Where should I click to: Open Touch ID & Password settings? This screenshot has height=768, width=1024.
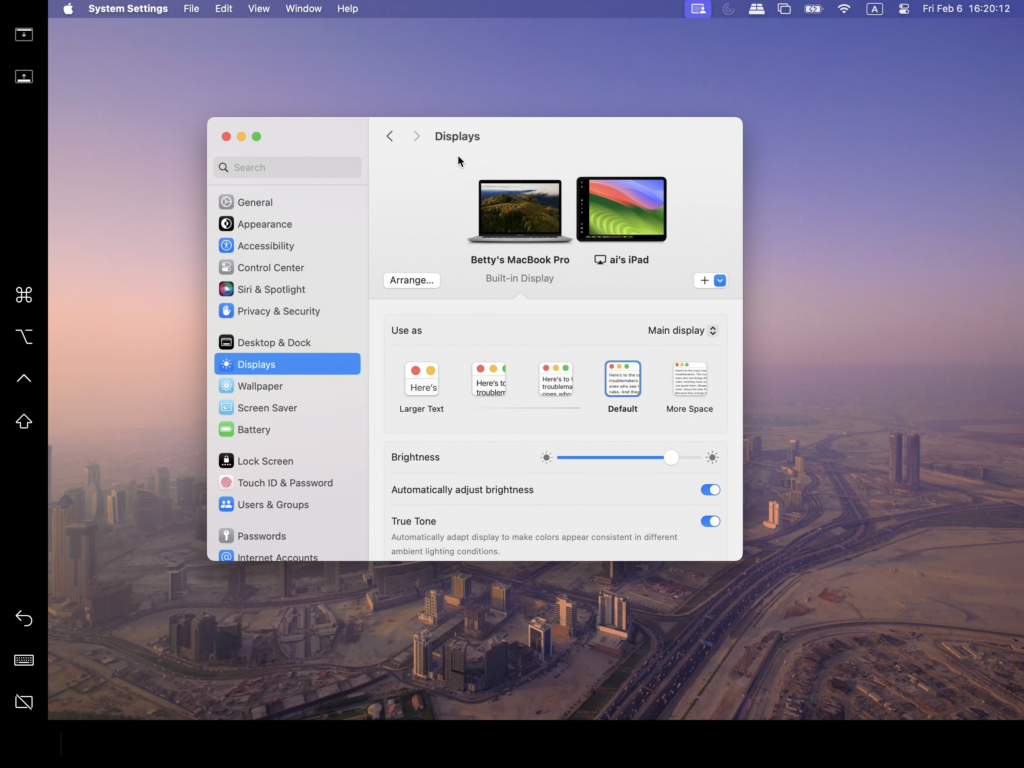pos(284,483)
